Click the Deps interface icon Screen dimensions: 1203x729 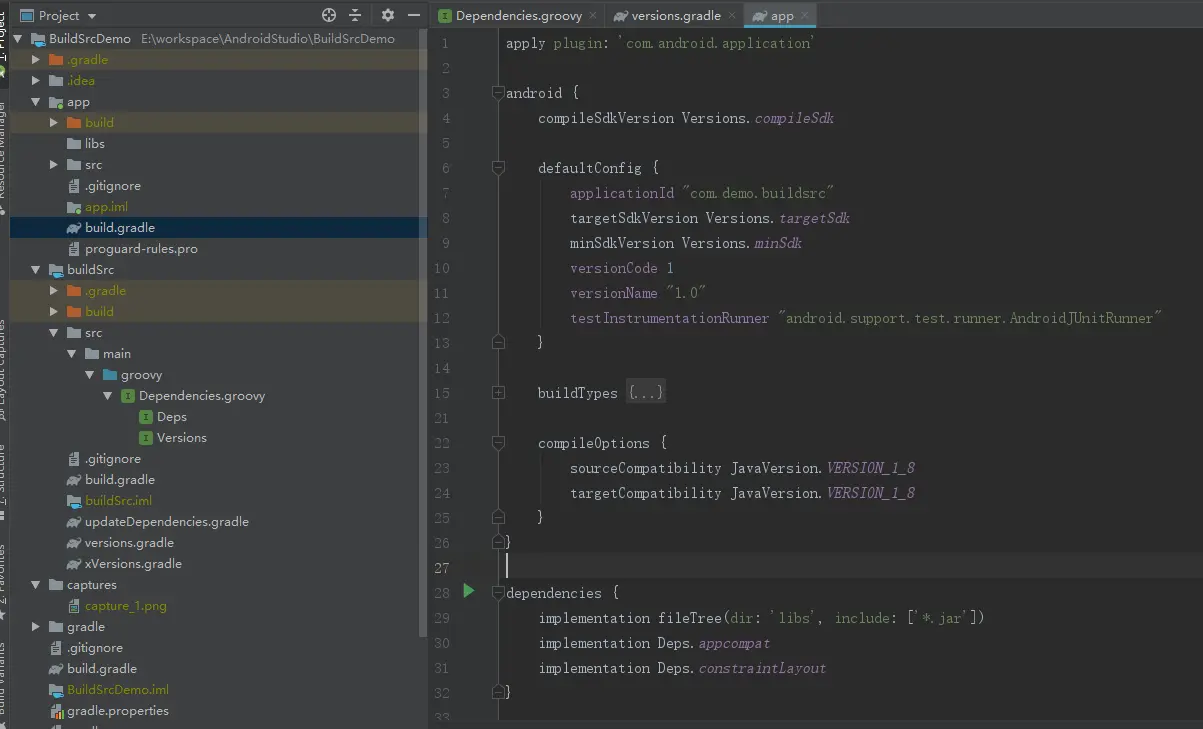coord(146,417)
